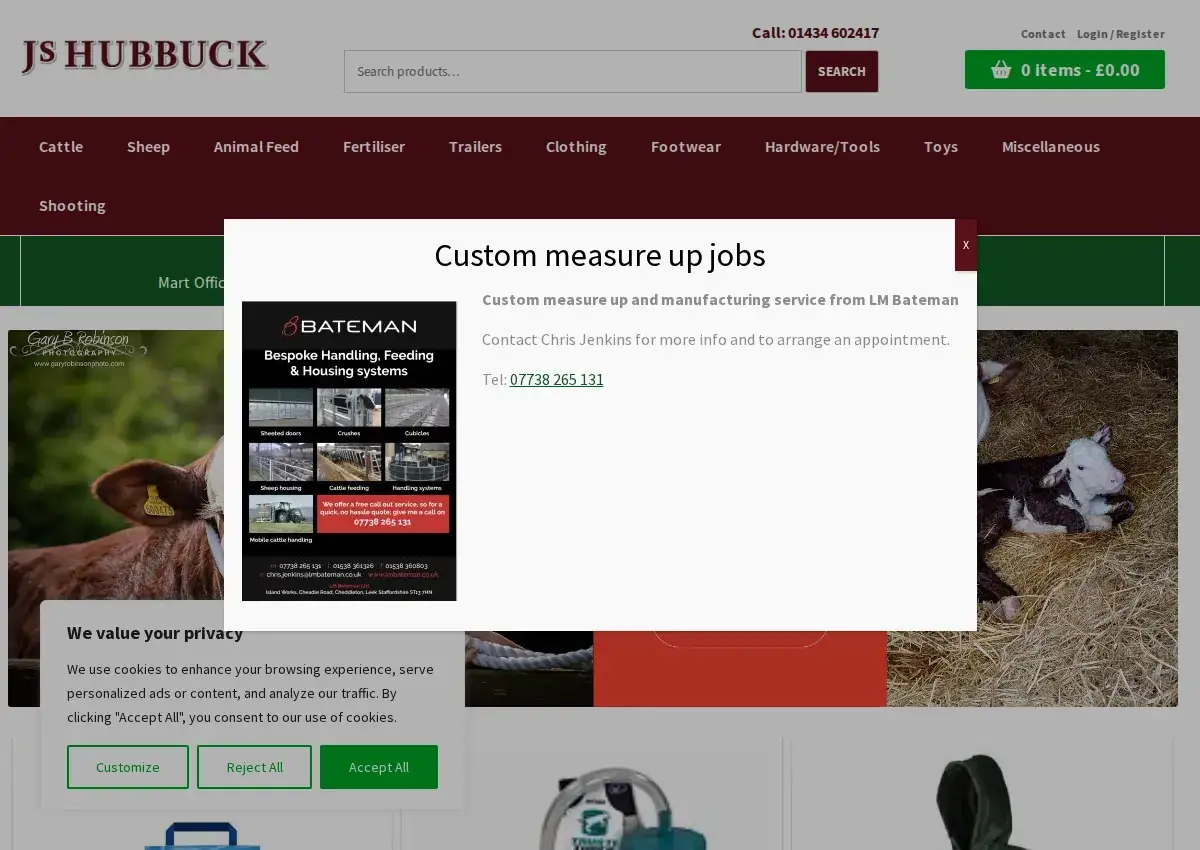Image resolution: width=1200 pixels, height=850 pixels.
Task: Open the Sheep menu
Action: pyautogui.click(x=148, y=147)
